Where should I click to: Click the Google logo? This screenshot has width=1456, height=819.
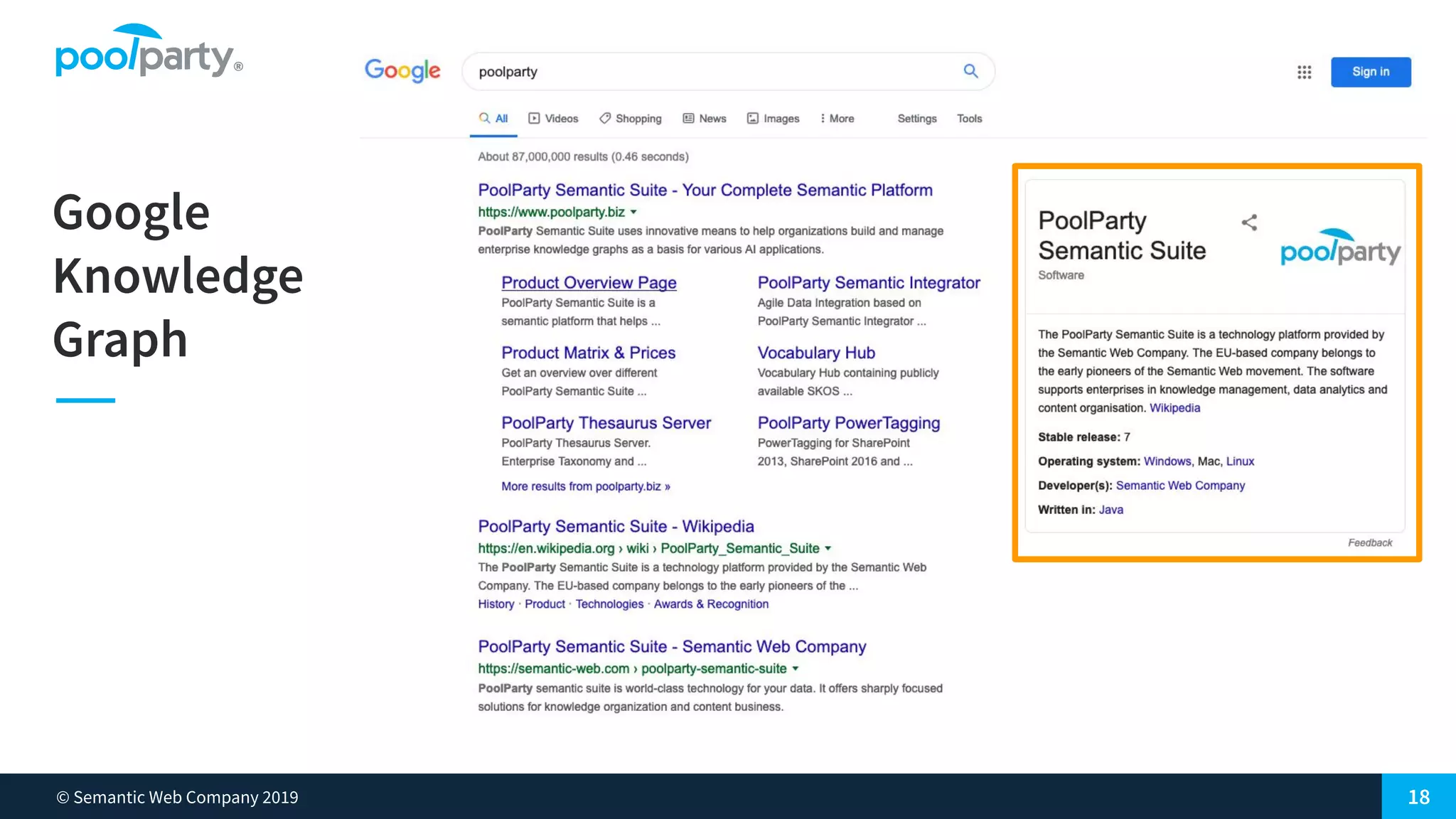(x=402, y=70)
